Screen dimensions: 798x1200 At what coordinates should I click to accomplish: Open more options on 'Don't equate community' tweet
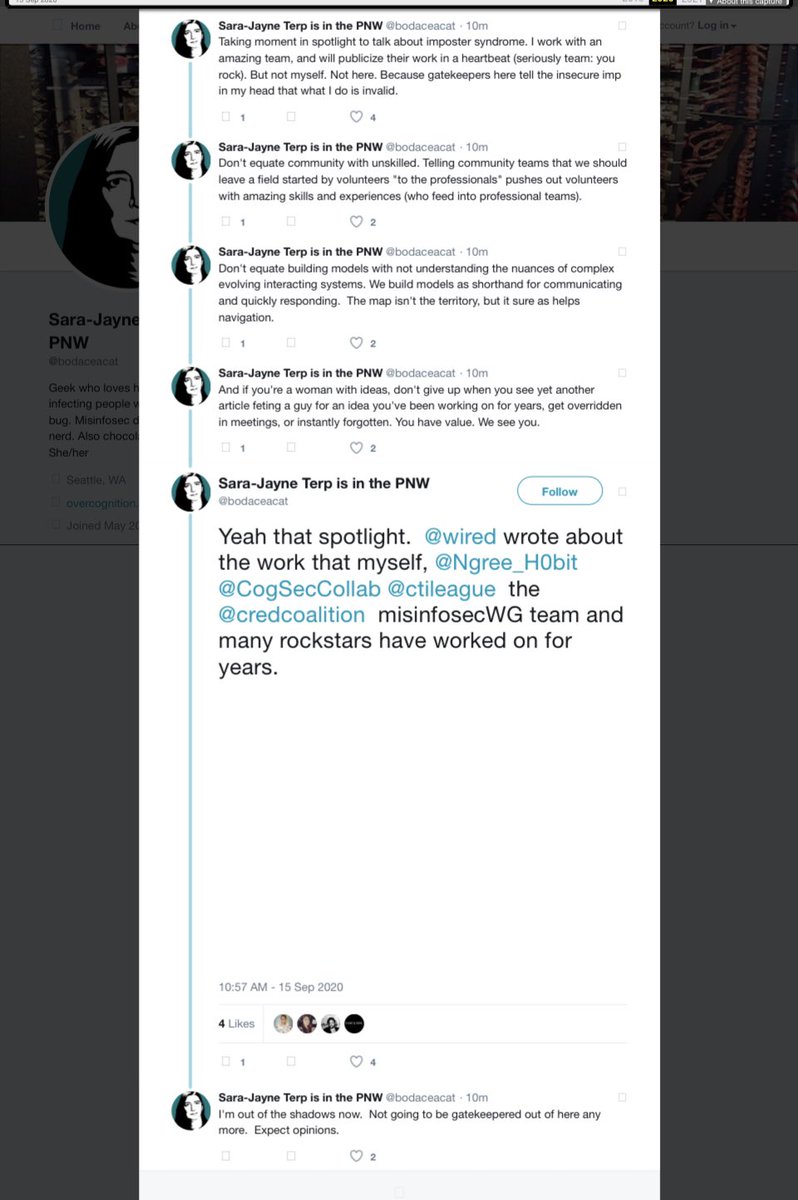point(623,148)
